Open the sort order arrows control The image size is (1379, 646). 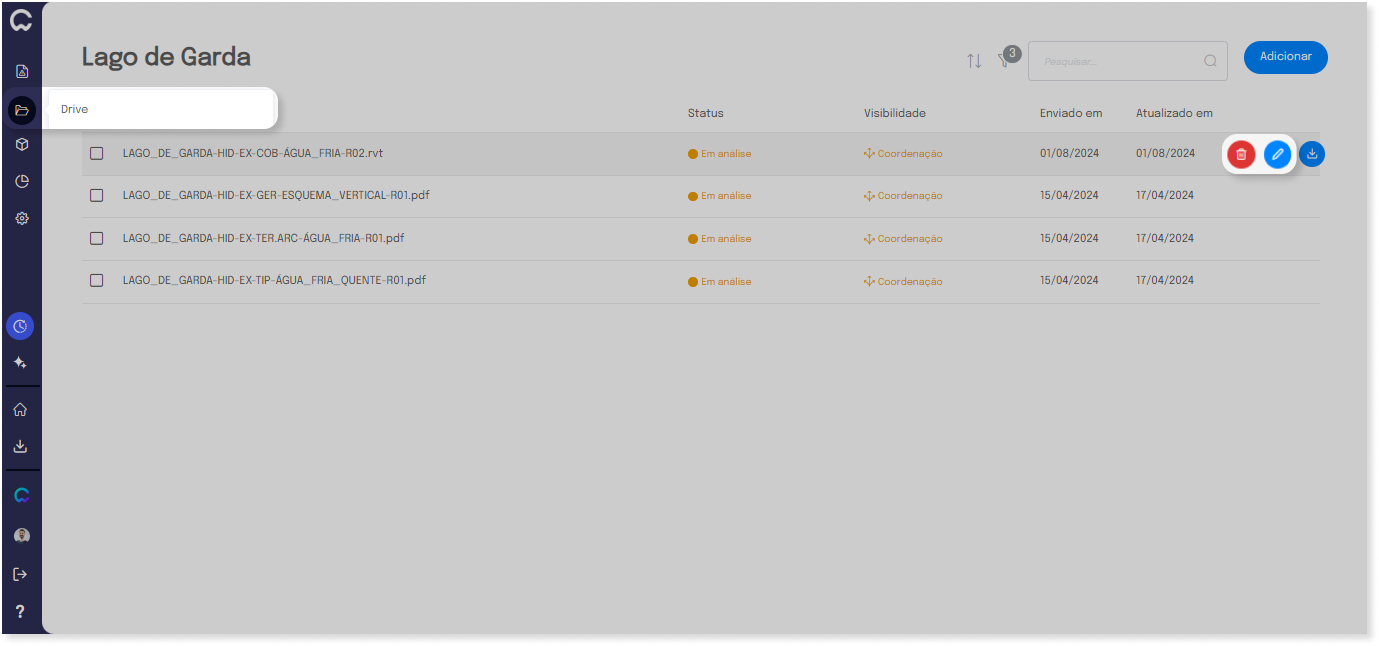(x=974, y=61)
